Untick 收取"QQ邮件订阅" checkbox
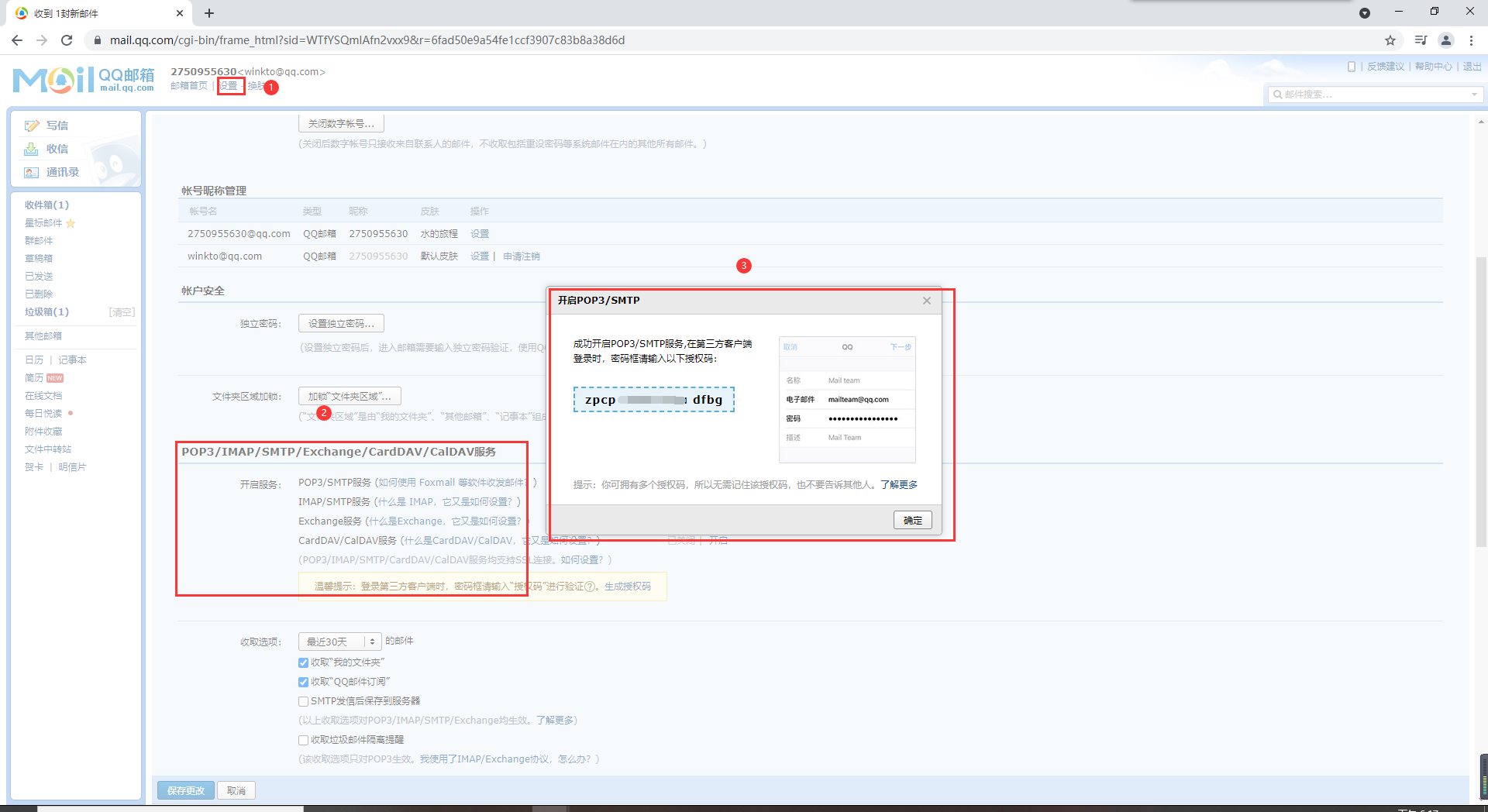Viewport: 1488px width, 812px height. (303, 682)
